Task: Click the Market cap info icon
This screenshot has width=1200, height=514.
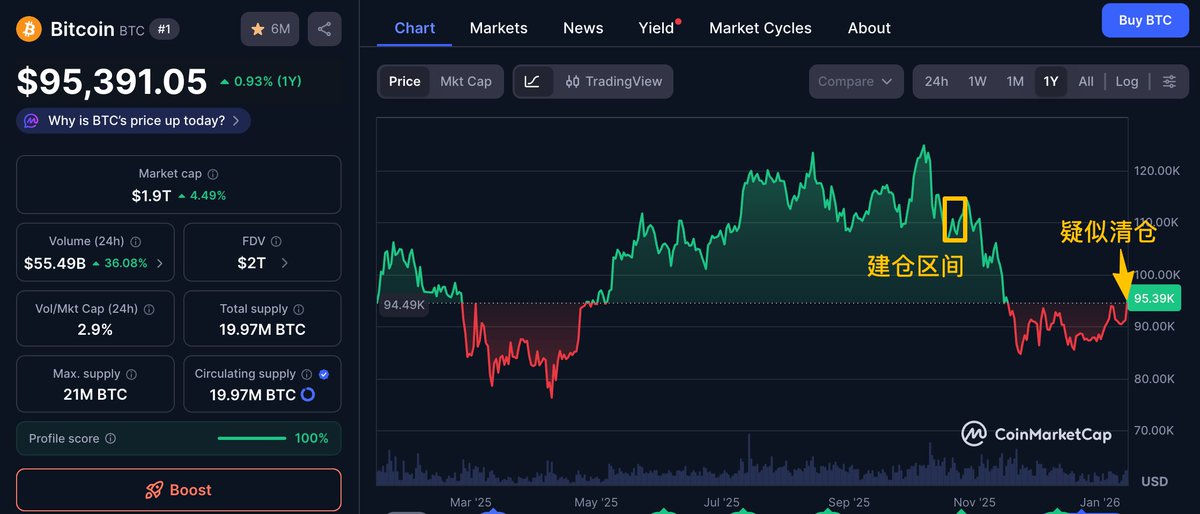Action: [213, 174]
